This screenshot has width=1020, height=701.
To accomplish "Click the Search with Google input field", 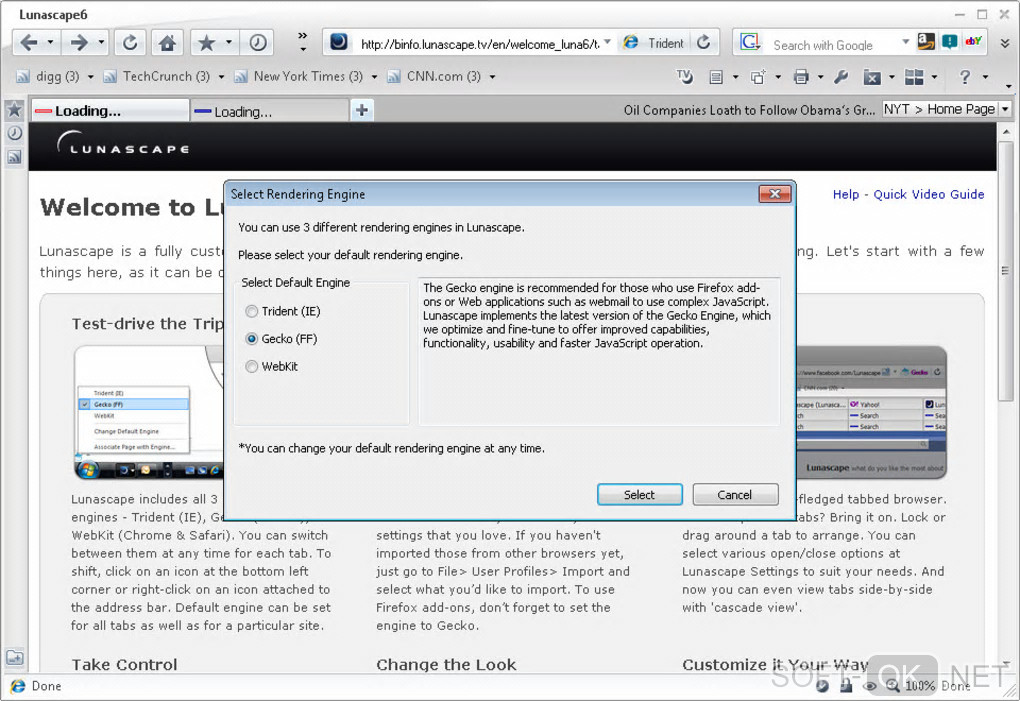I will [x=833, y=45].
